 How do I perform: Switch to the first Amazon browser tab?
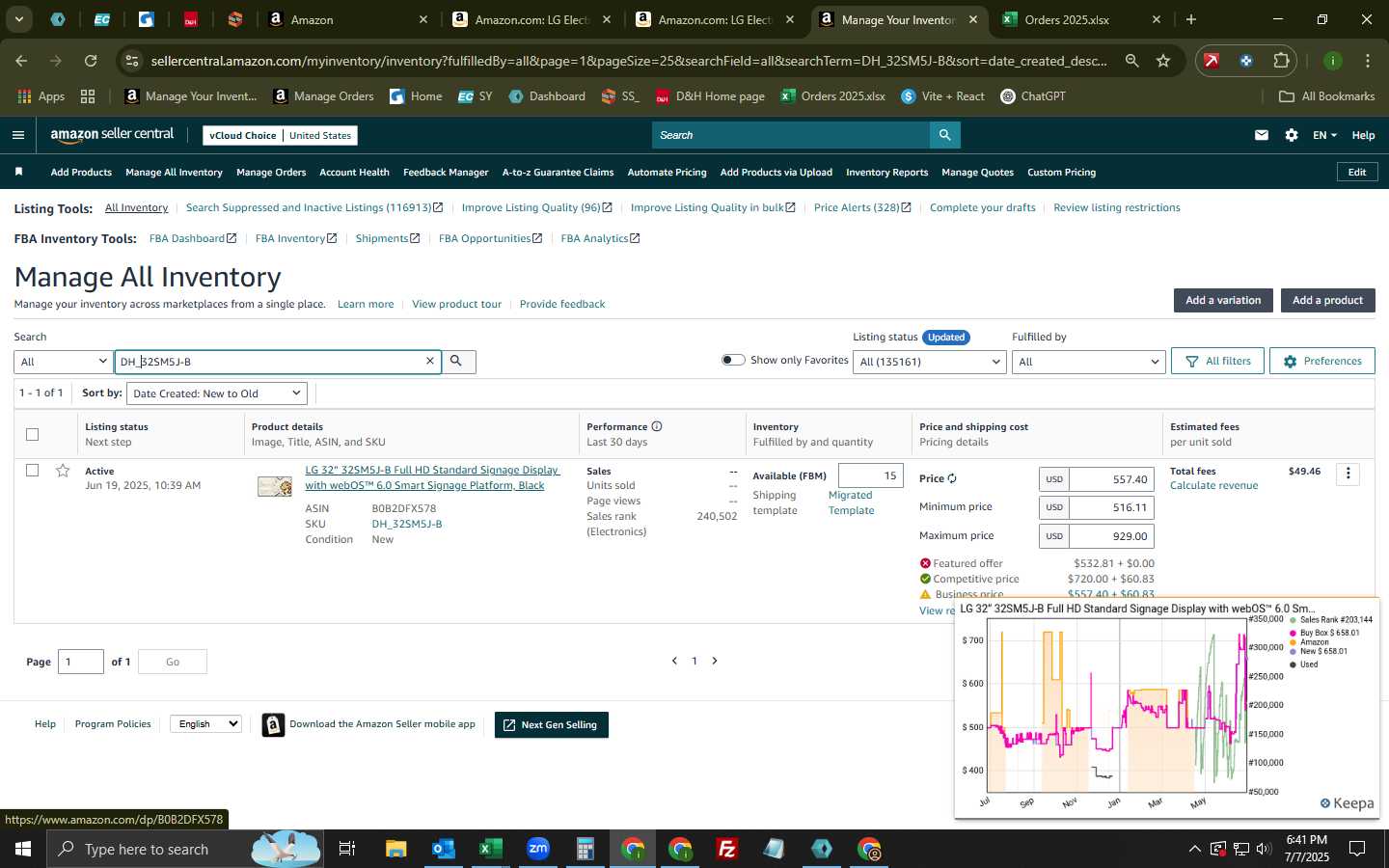click(x=347, y=19)
